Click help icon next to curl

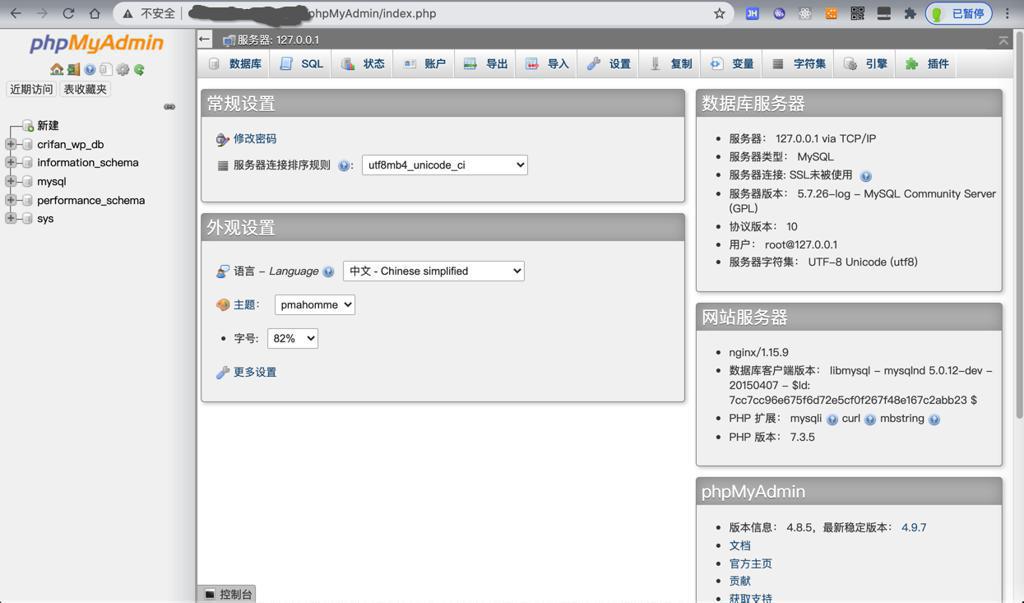point(870,419)
